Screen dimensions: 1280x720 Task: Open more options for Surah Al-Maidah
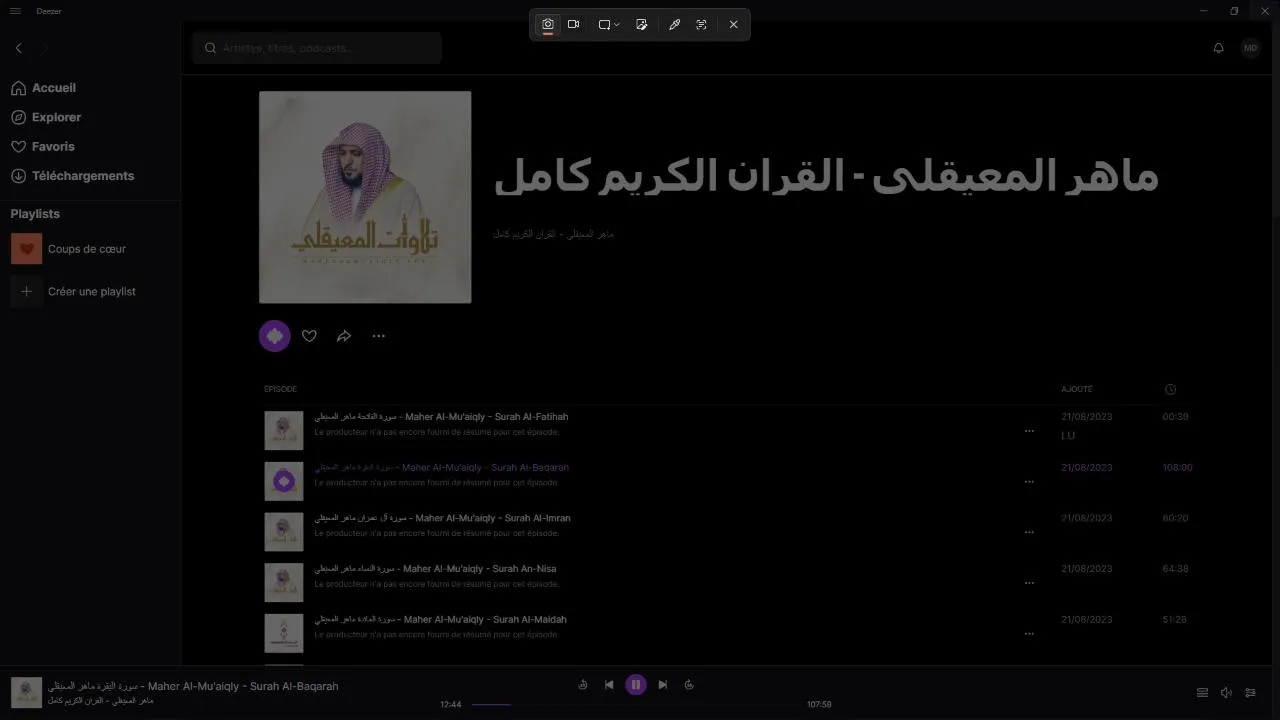[x=1029, y=634]
